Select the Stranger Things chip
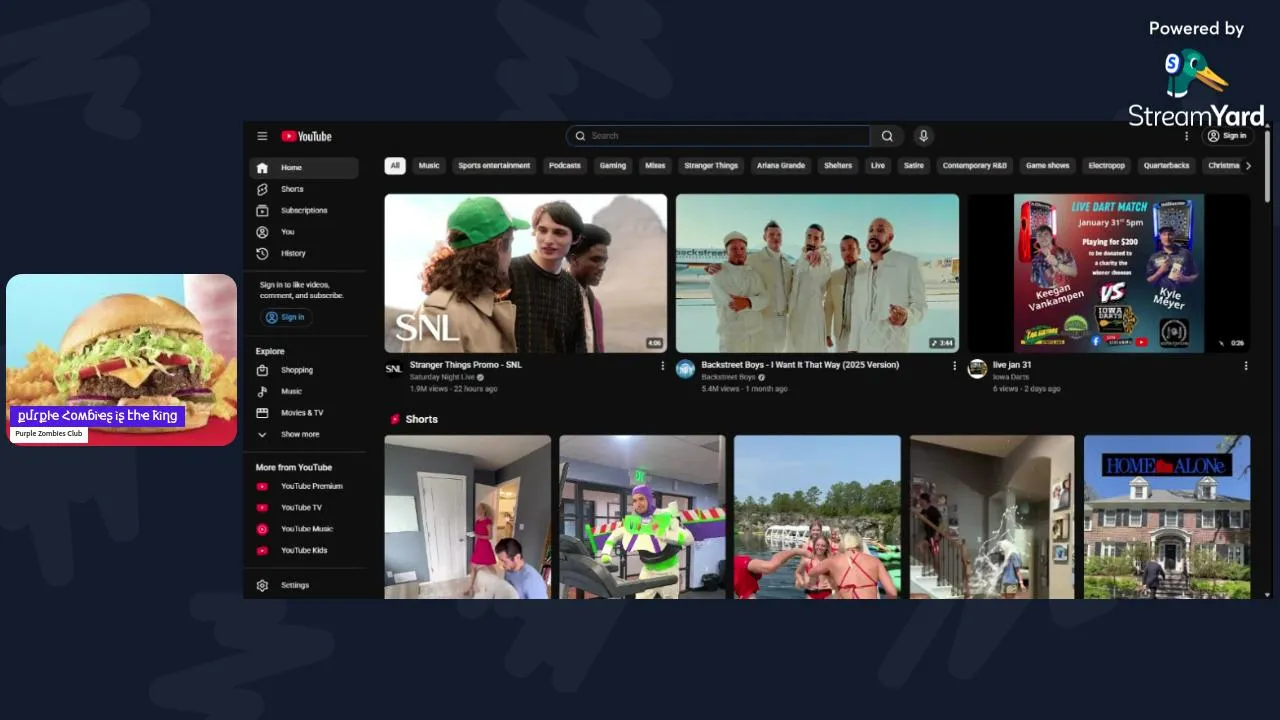 pos(711,166)
